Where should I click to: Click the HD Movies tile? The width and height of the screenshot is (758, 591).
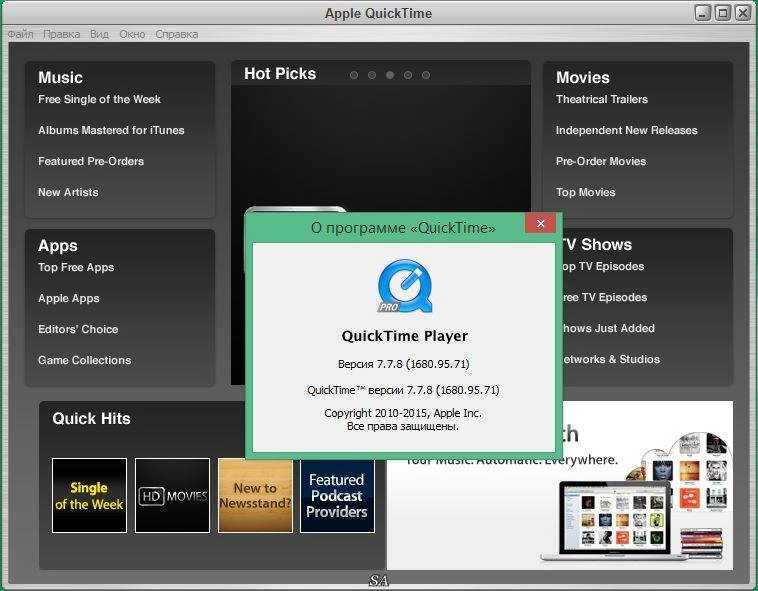point(173,495)
